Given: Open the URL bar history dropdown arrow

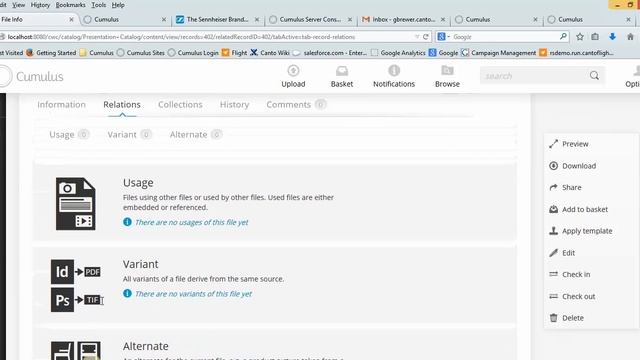Looking at the screenshot, I should coord(417,37).
